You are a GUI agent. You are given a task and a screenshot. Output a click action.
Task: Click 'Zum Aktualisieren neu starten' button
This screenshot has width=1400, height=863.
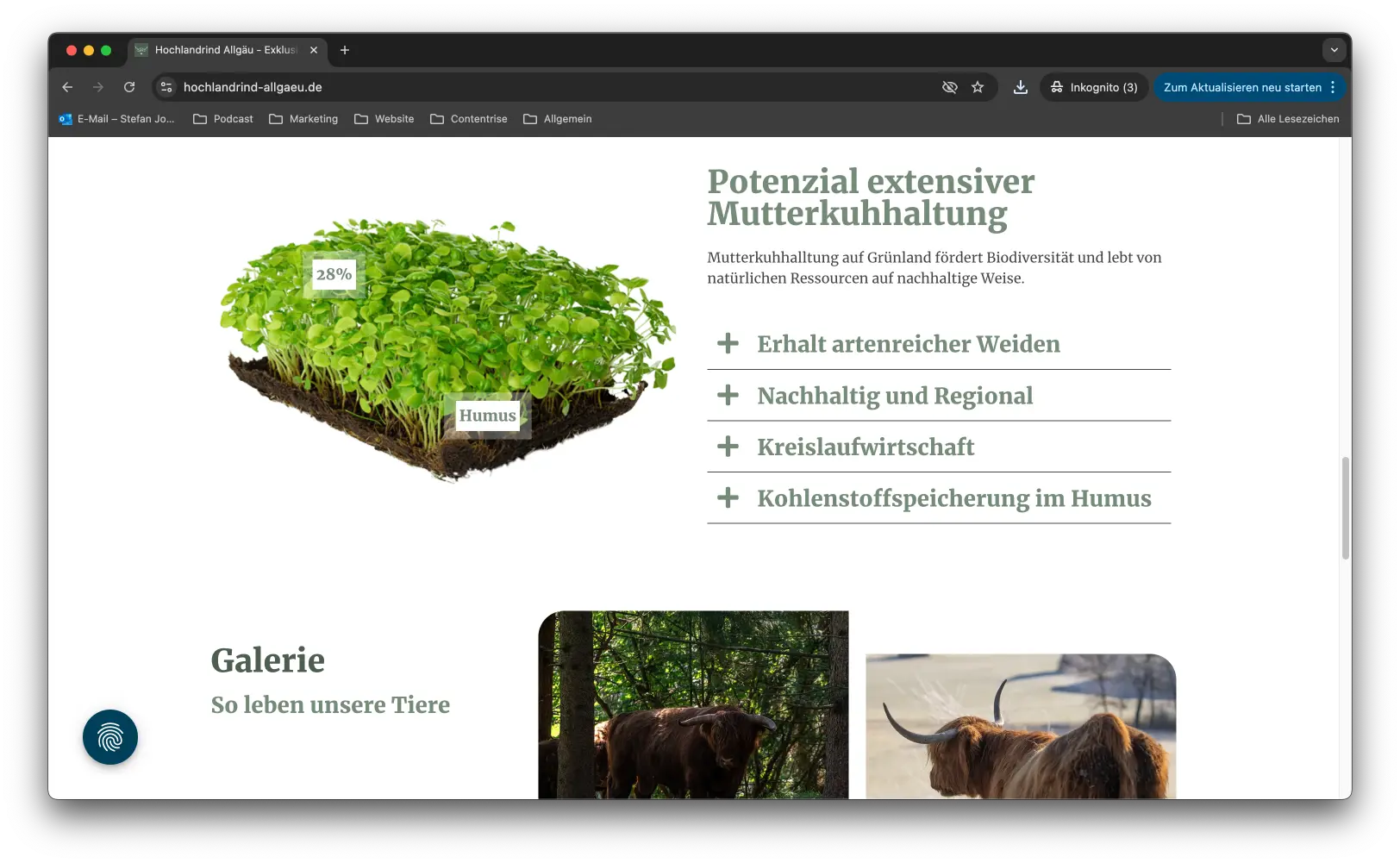tap(1241, 87)
